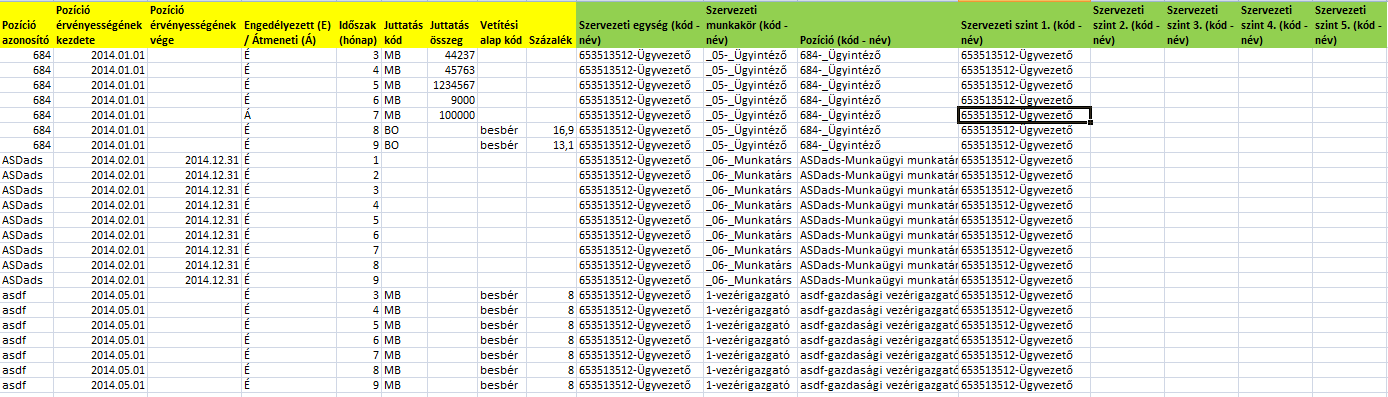
Task: Select percent 8 in the asdf period 6 row
Action: click(551, 340)
